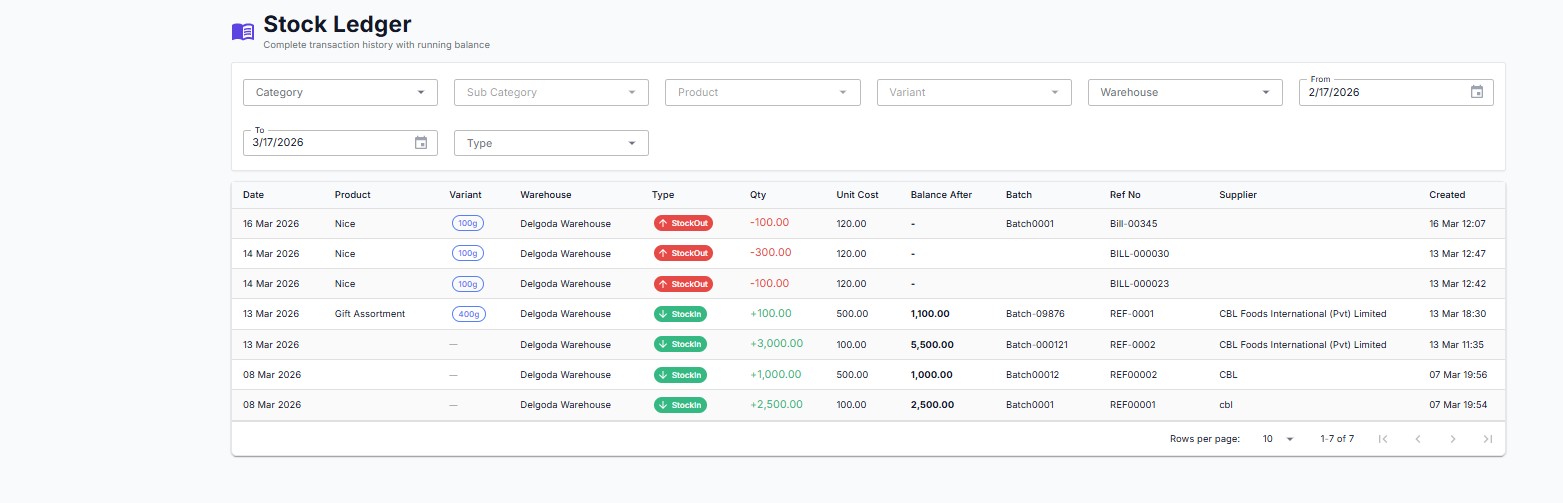This screenshot has width=1563, height=503.
Task: Click supplier cbl in REF00001 row
Action: pos(1227,405)
